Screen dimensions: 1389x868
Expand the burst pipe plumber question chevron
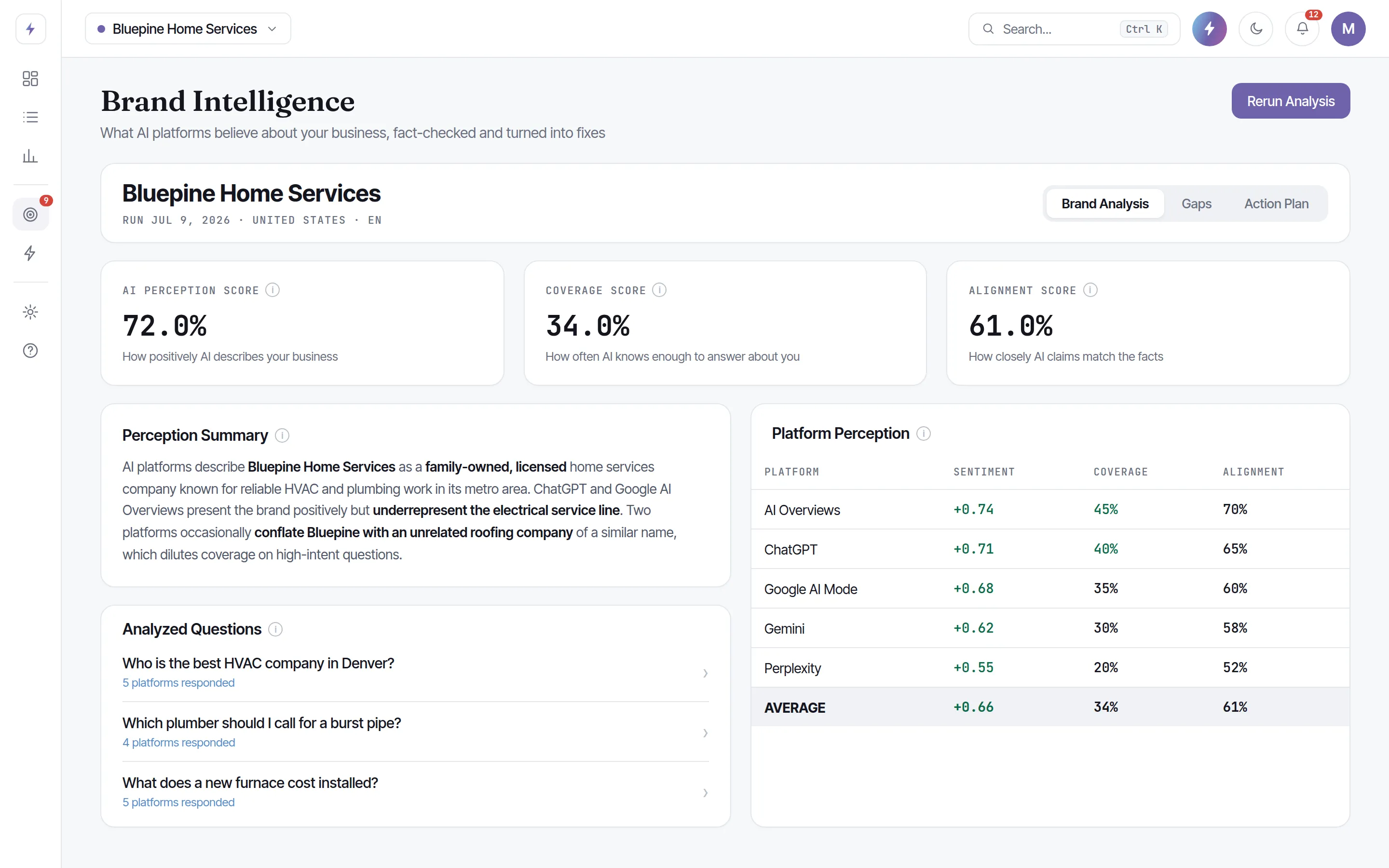click(706, 732)
